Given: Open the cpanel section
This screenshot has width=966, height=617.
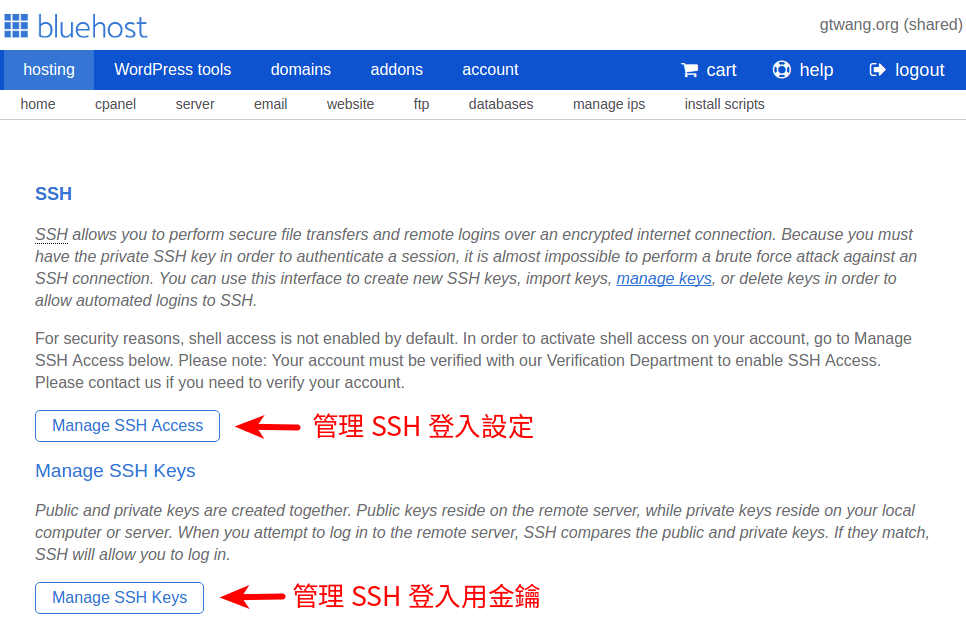Looking at the screenshot, I should (115, 103).
